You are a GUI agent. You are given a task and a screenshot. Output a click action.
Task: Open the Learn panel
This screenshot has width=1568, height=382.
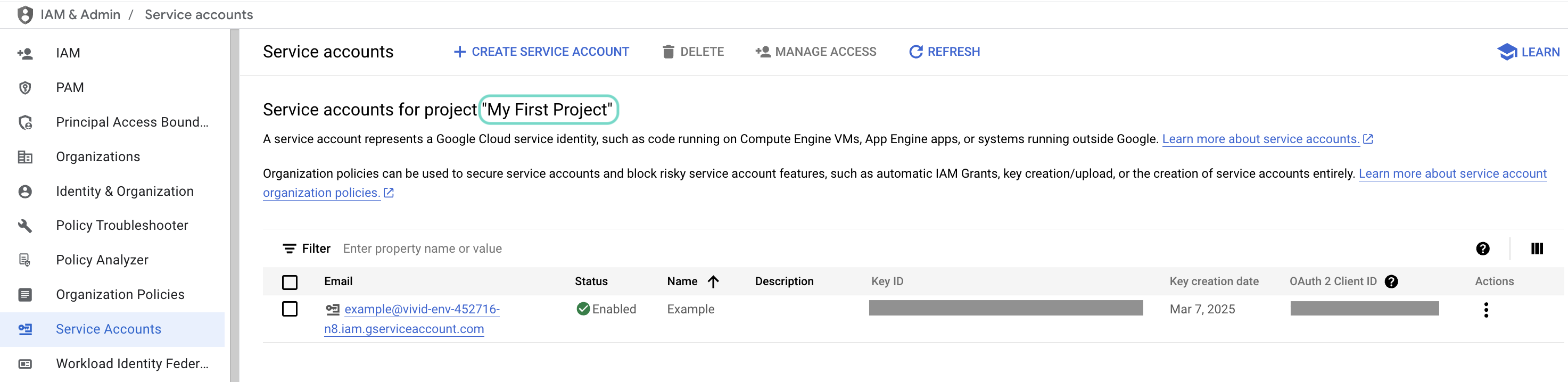[x=1528, y=52]
